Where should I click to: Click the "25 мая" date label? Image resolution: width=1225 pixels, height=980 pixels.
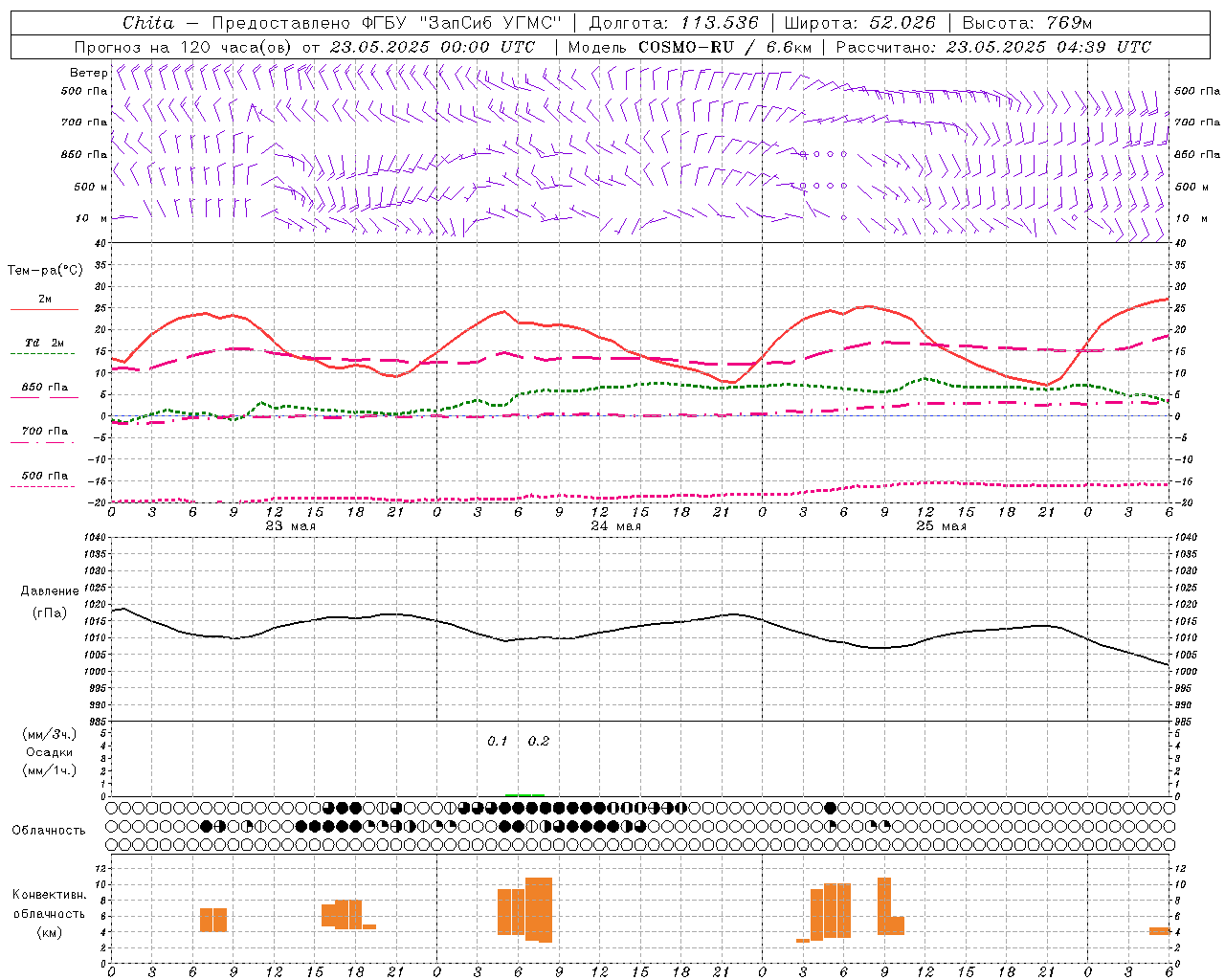click(941, 526)
